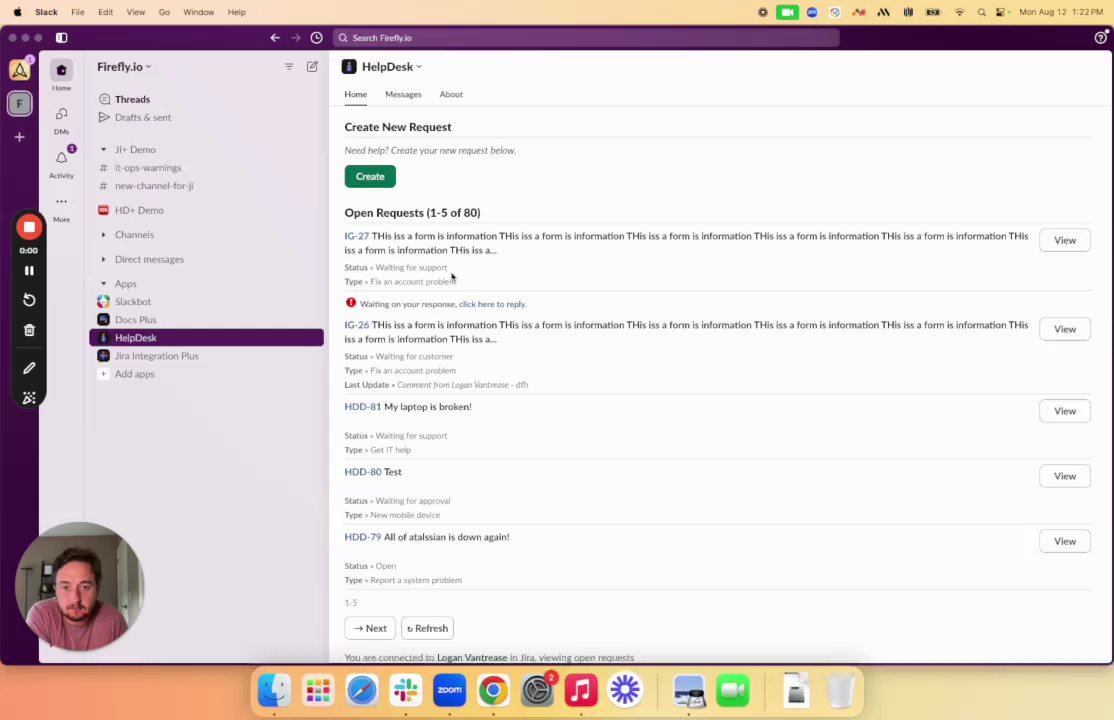Open System Settings from the Dock
This screenshot has height=720, width=1114.
[537, 690]
